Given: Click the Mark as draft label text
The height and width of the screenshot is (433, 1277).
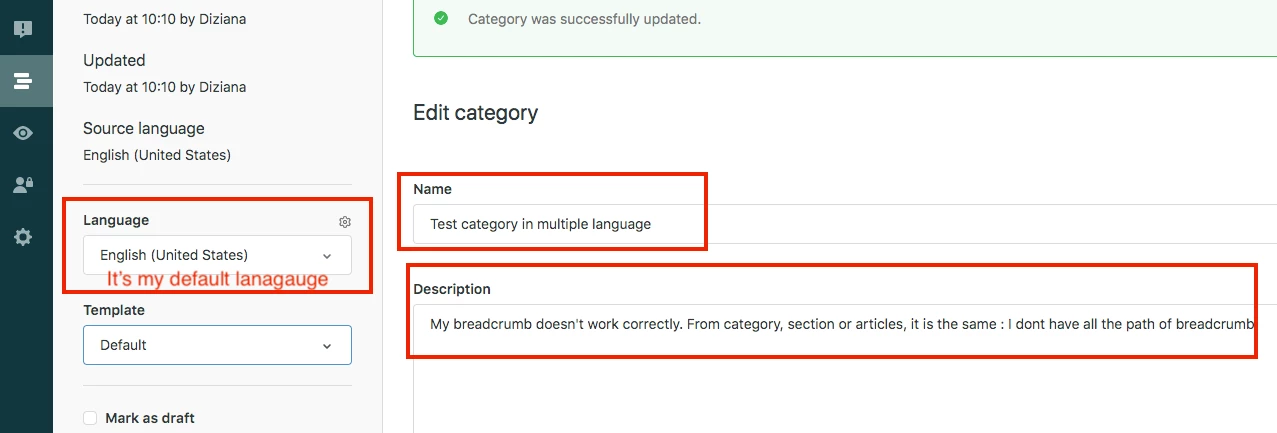Looking at the screenshot, I should click(x=149, y=418).
